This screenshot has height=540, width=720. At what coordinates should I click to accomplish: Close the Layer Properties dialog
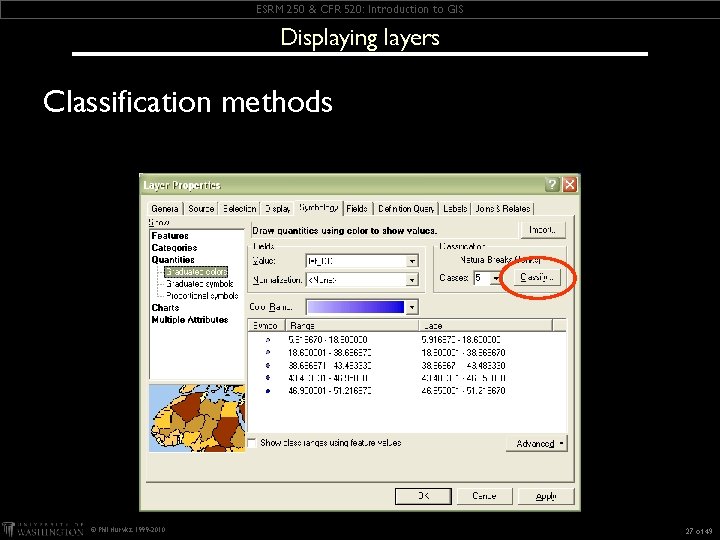click(570, 185)
